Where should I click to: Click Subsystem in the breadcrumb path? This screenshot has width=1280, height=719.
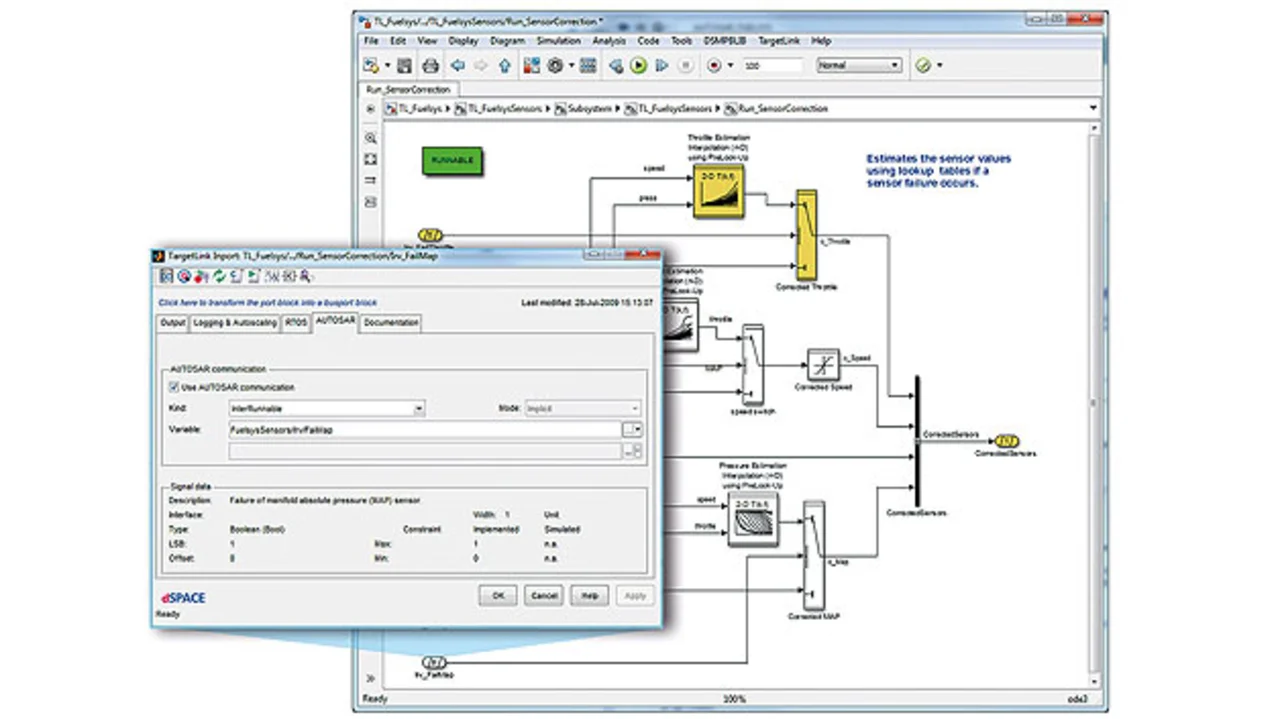588,108
